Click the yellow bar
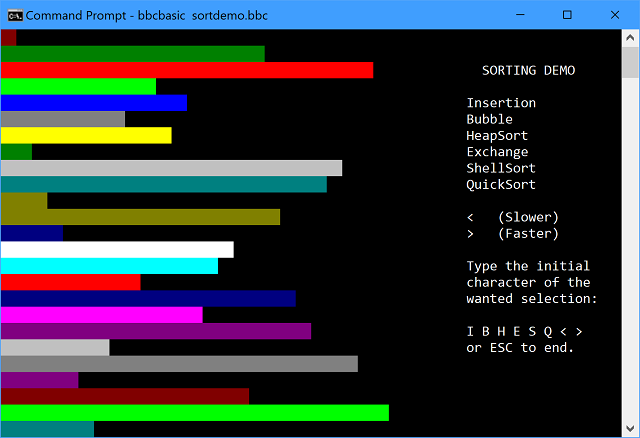 (x=86, y=135)
